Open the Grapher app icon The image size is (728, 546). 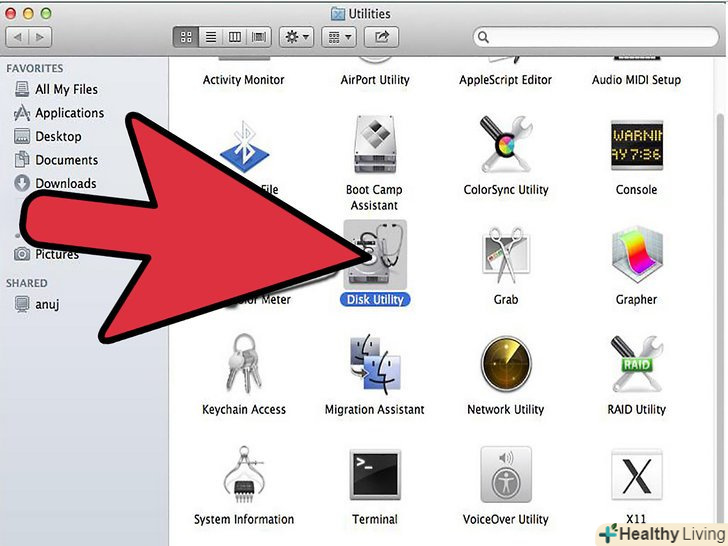tap(637, 255)
